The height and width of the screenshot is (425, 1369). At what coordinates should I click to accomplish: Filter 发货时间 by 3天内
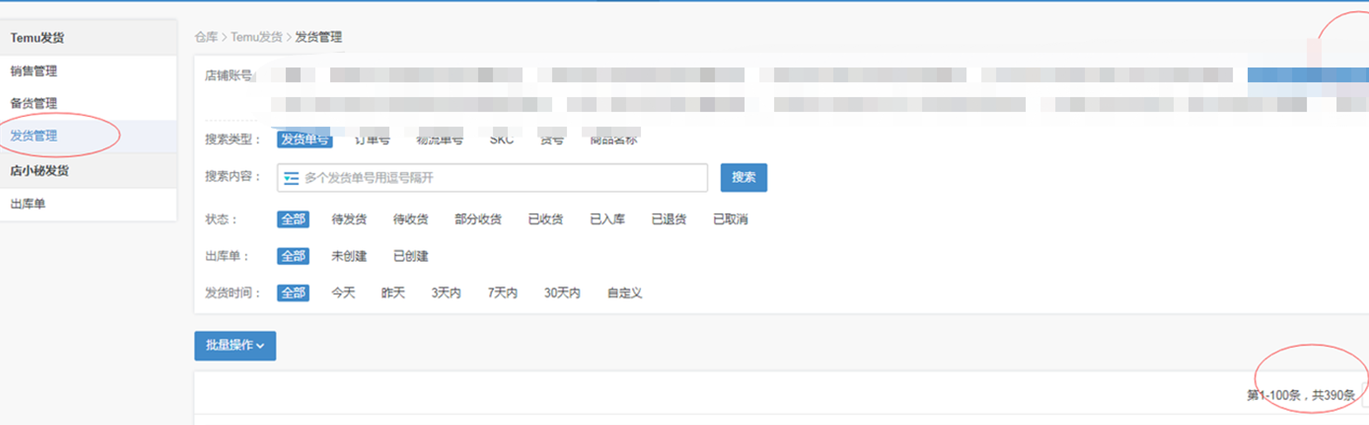click(x=446, y=293)
